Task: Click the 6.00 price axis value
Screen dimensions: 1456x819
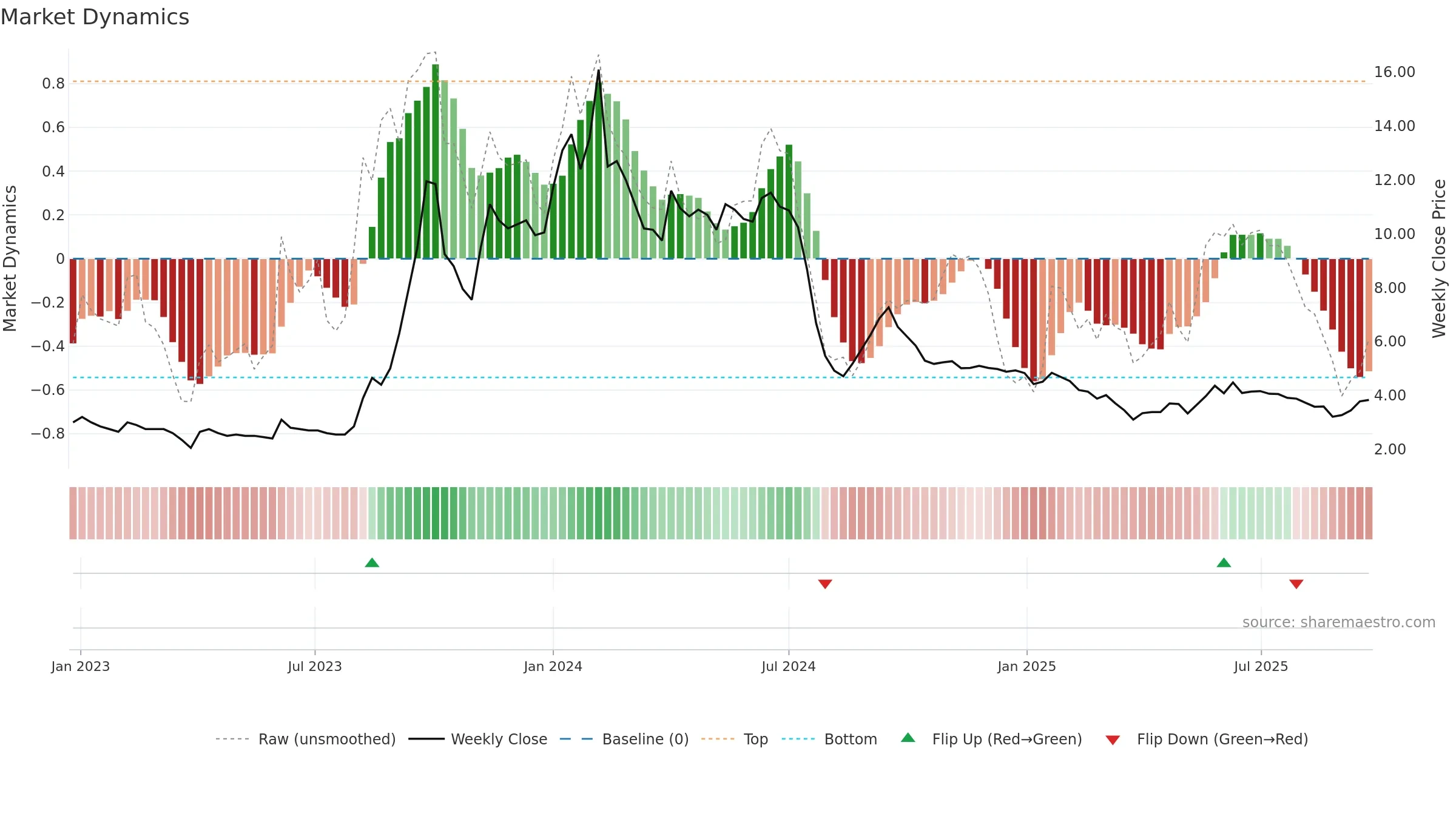Action: pos(1390,341)
